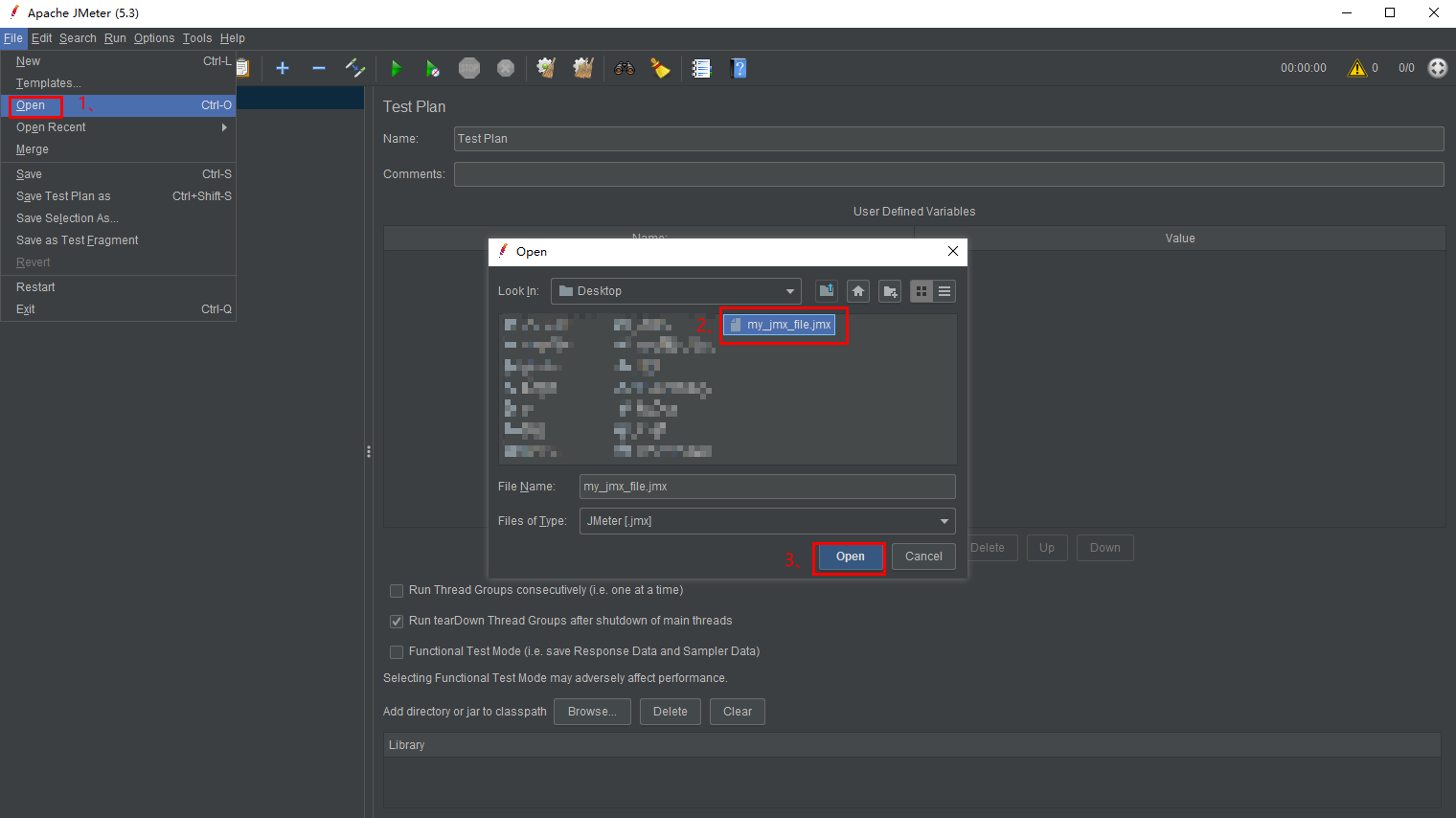Screen dimensions: 1456x818
Task: Switch dialog to icons grid view
Action: (921, 291)
